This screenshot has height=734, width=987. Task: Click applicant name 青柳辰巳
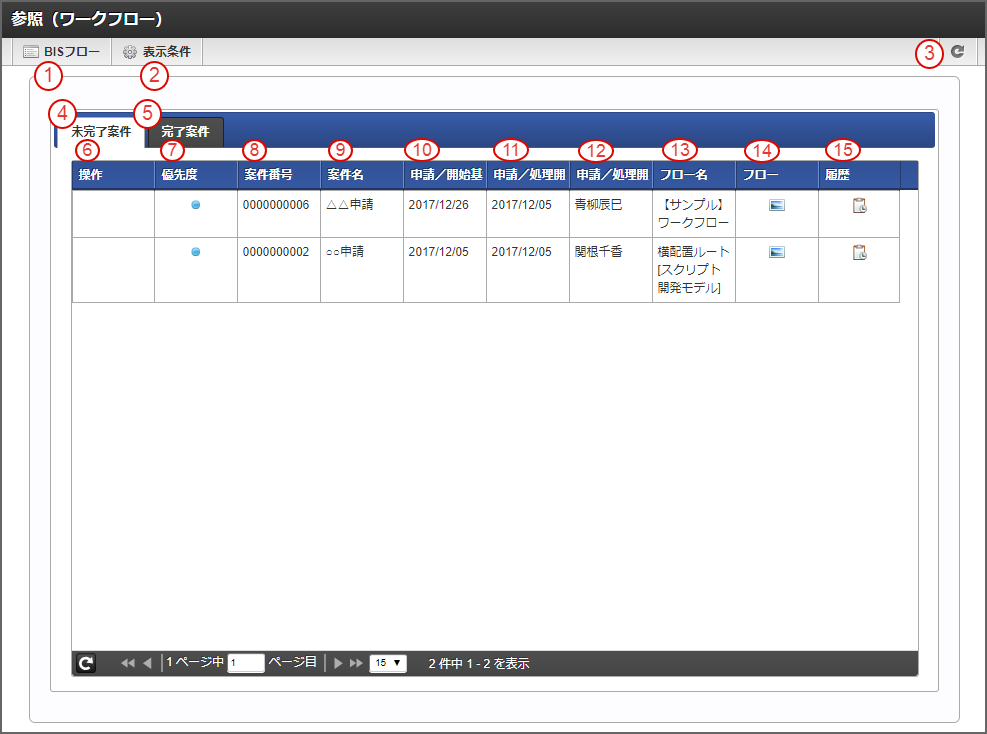[599, 205]
